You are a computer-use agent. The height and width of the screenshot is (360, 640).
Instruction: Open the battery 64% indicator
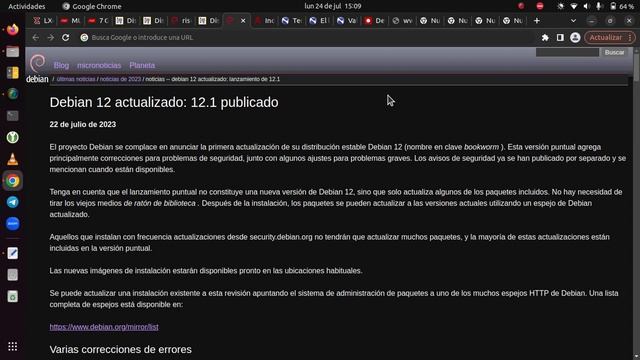pyautogui.click(x=622, y=6)
